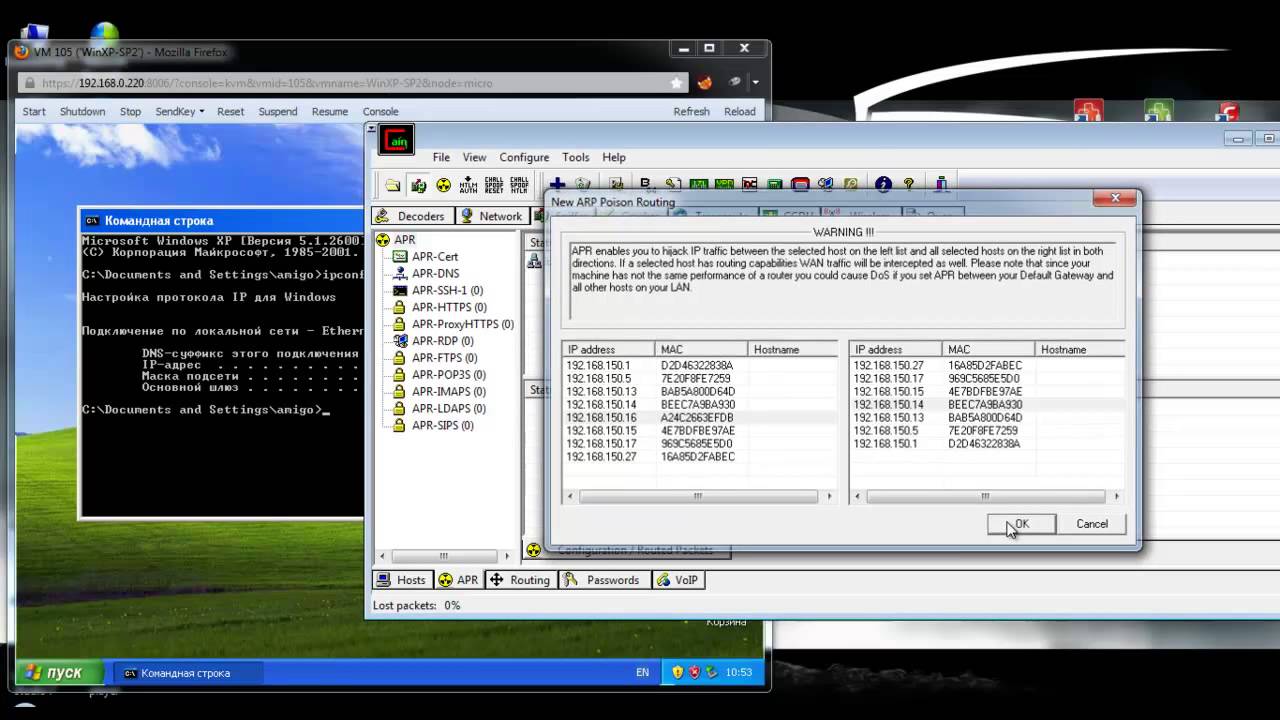Switch to the VoIP bottom tab
This screenshot has width=1280, height=720.
coord(678,580)
